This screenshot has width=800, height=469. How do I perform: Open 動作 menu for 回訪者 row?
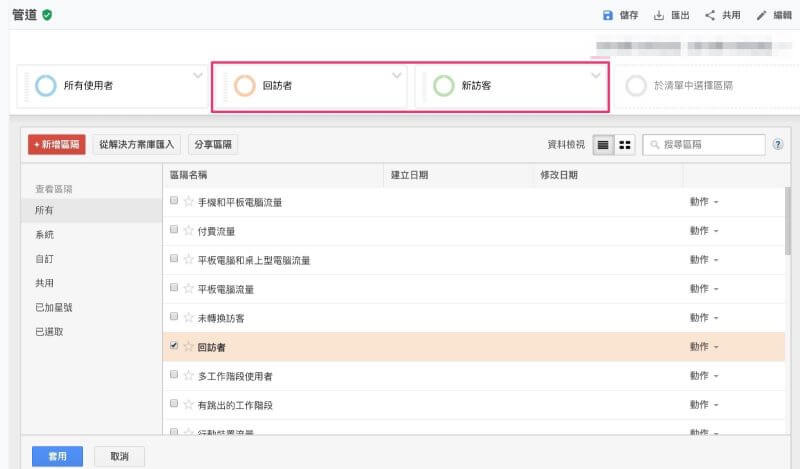[x=704, y=347]
